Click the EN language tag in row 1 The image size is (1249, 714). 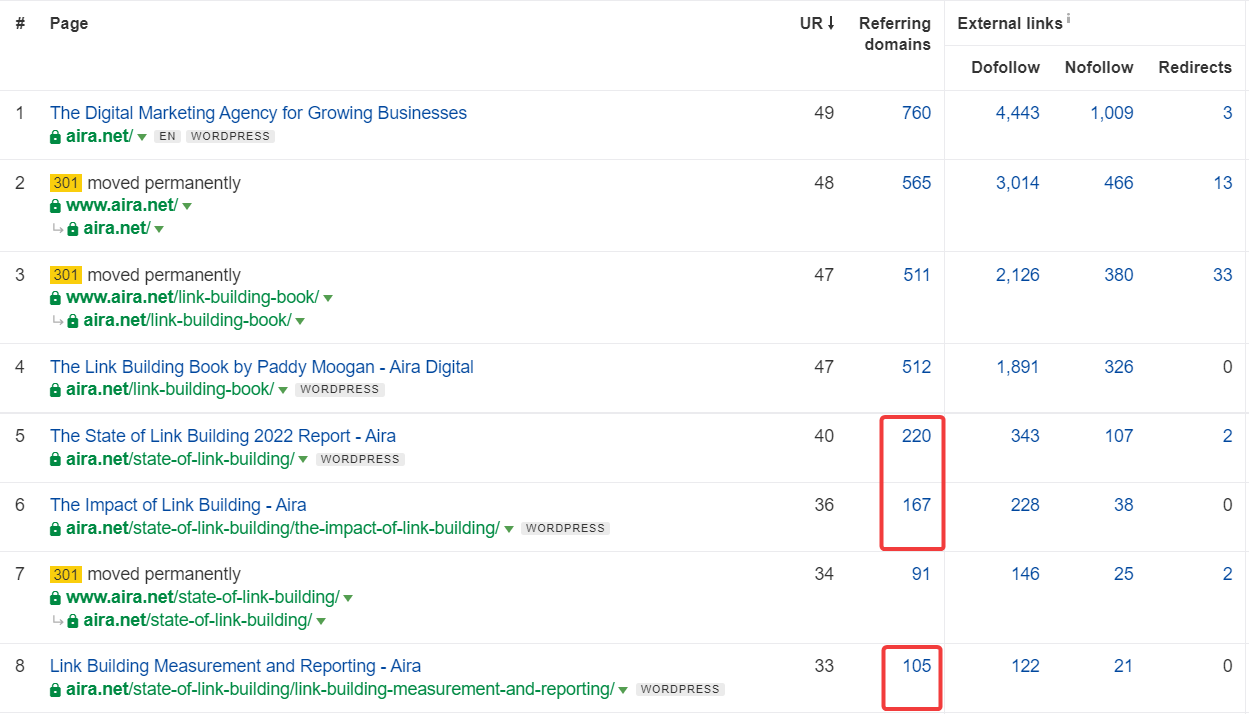167,136
